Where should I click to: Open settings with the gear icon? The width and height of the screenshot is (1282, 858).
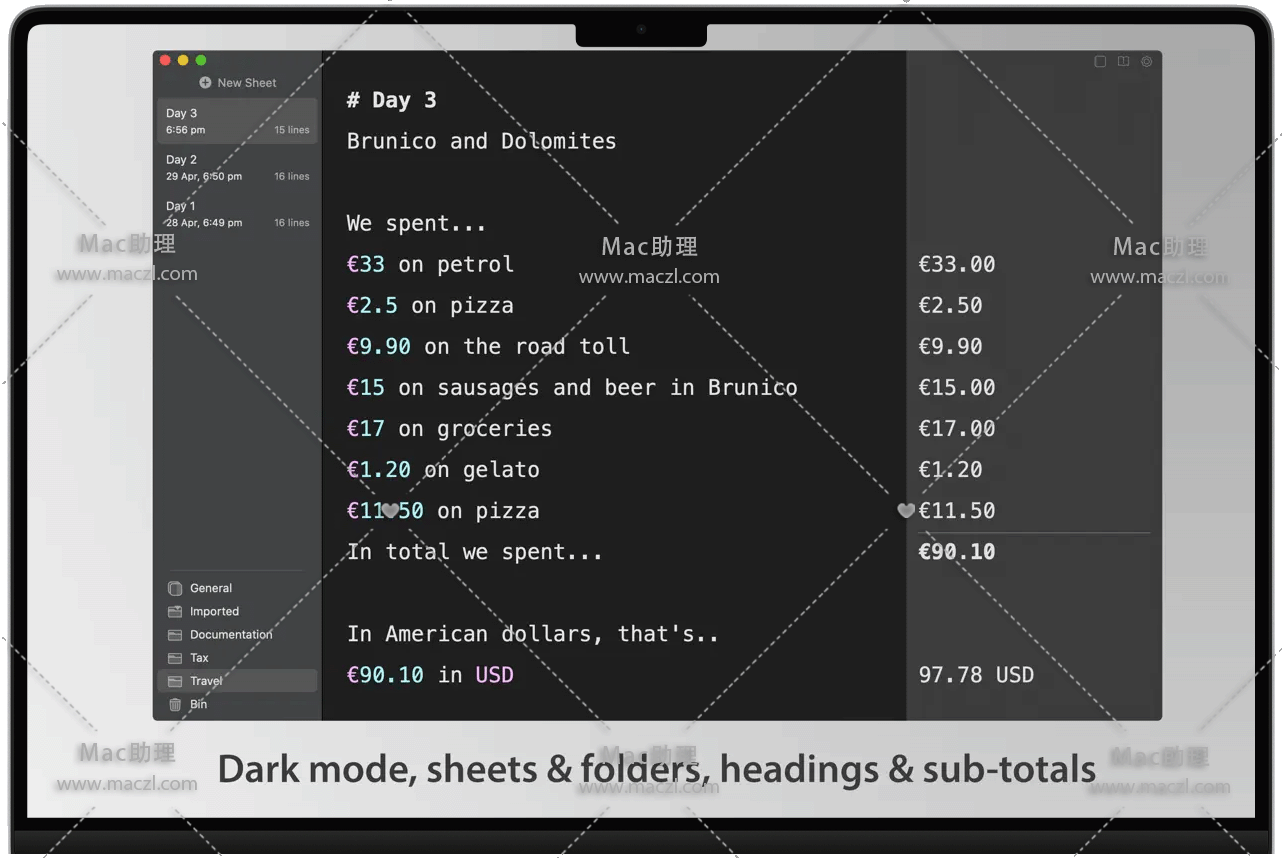point(1146,62)
